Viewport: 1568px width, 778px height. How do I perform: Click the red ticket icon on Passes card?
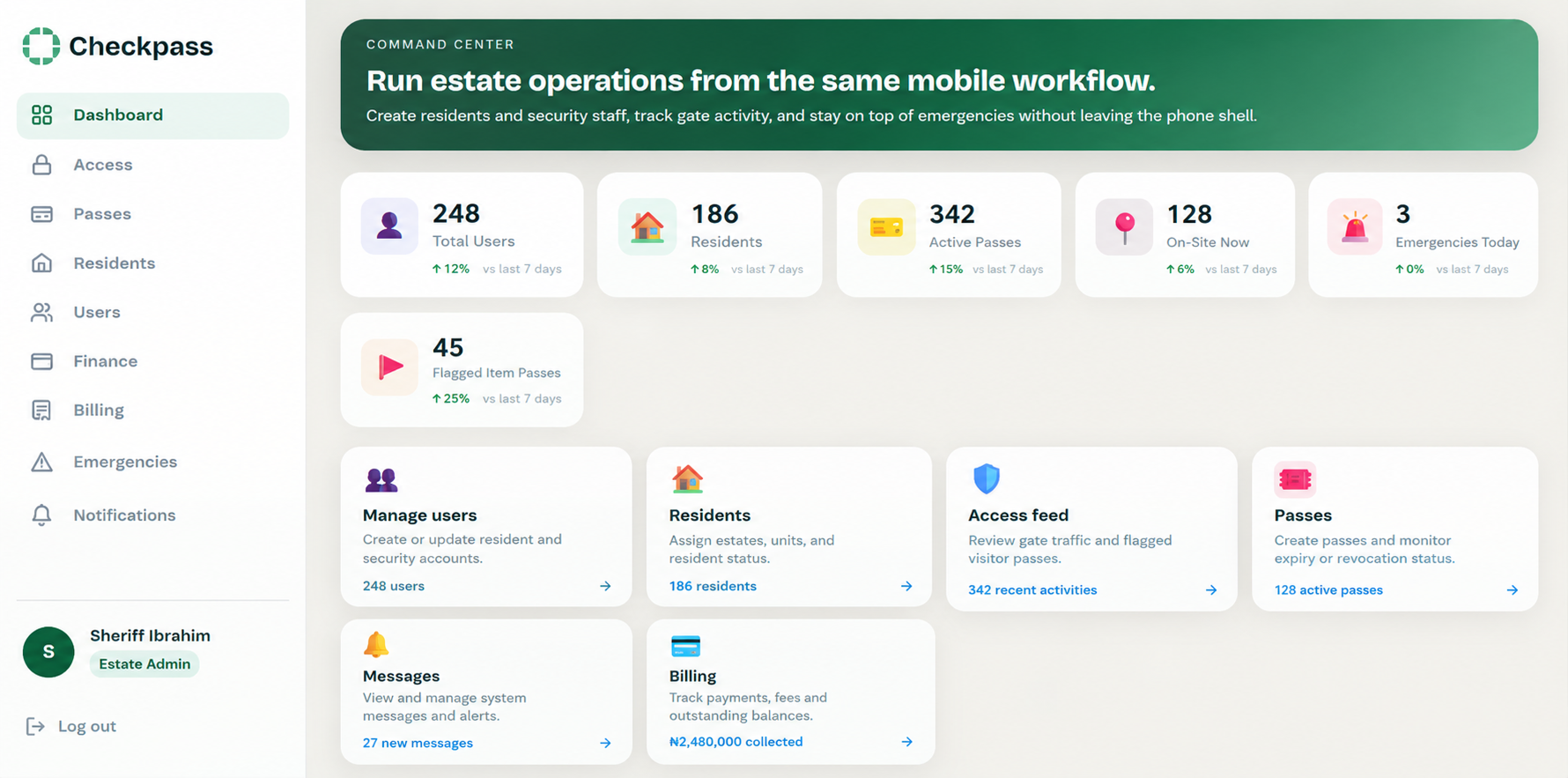(x=1295, y=479)
